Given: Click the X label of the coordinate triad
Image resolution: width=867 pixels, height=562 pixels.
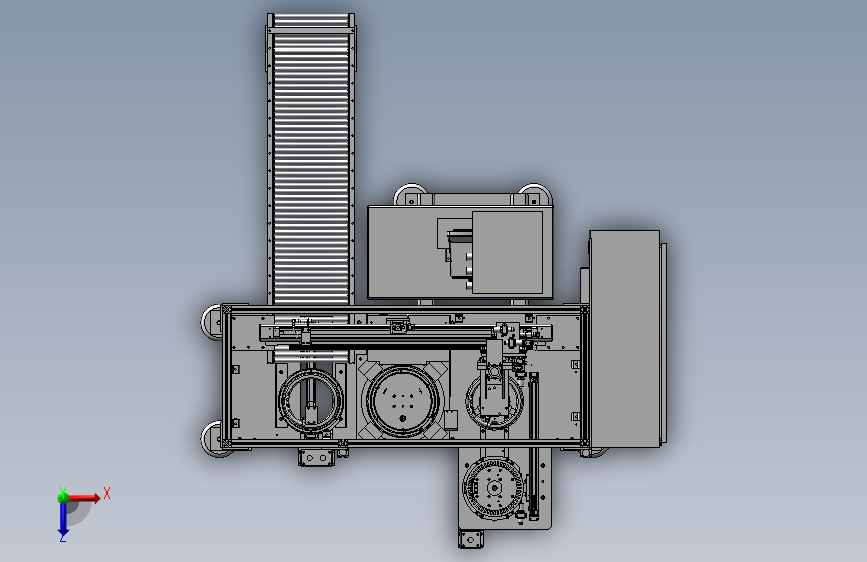Looking at the screenshot, I should point(107,493).
